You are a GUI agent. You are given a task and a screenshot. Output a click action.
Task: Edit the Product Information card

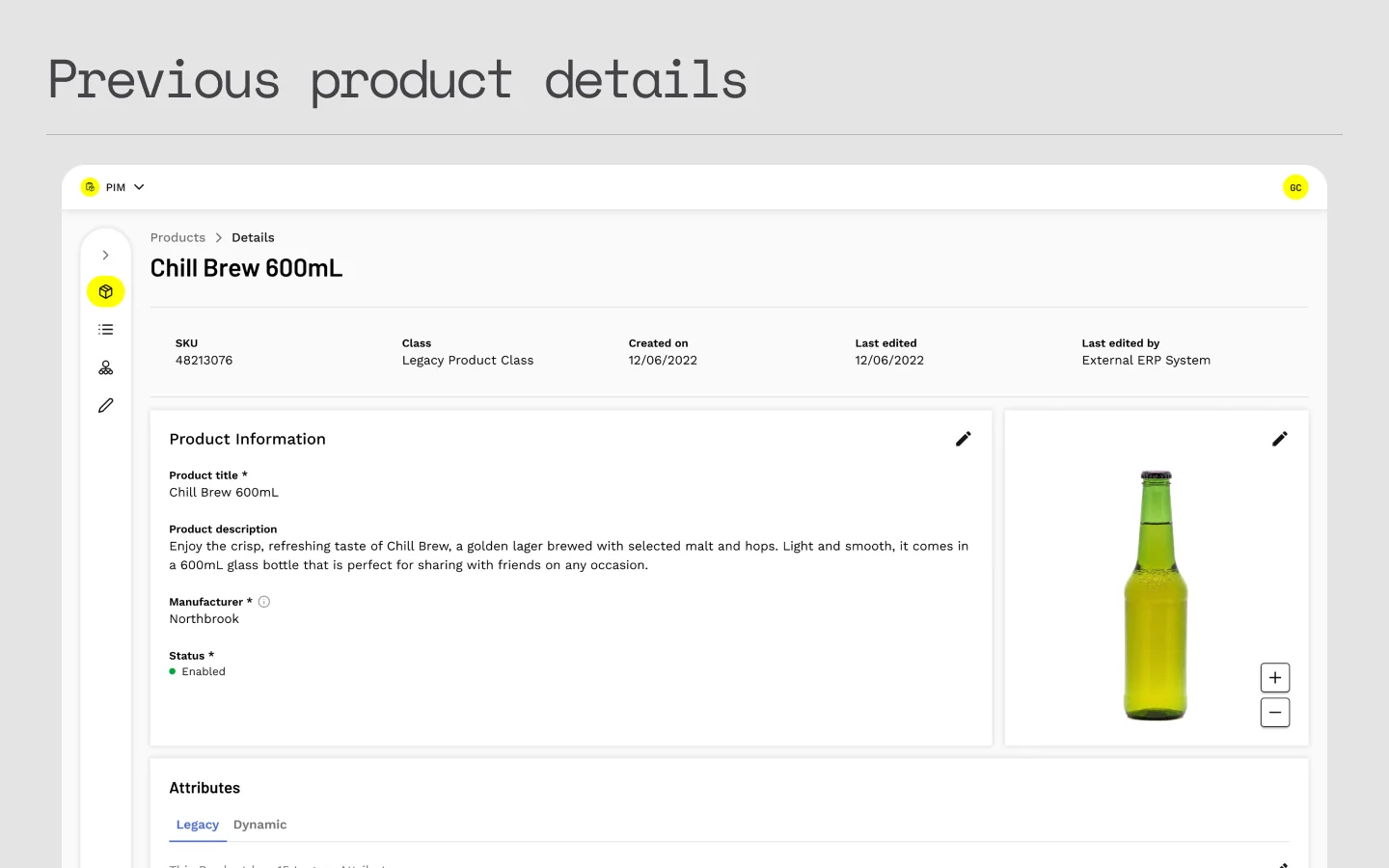point(963,439)
